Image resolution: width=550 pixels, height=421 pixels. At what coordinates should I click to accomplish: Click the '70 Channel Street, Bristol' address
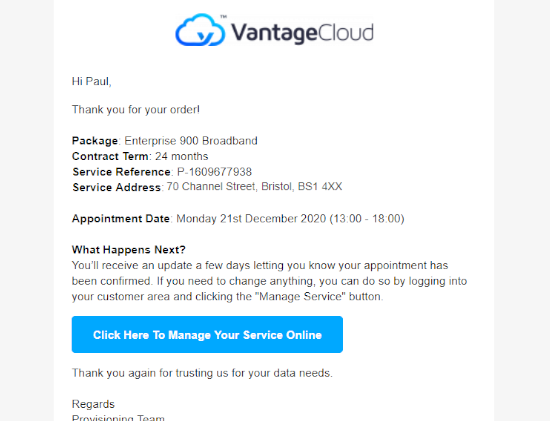(x=229, y=186)
